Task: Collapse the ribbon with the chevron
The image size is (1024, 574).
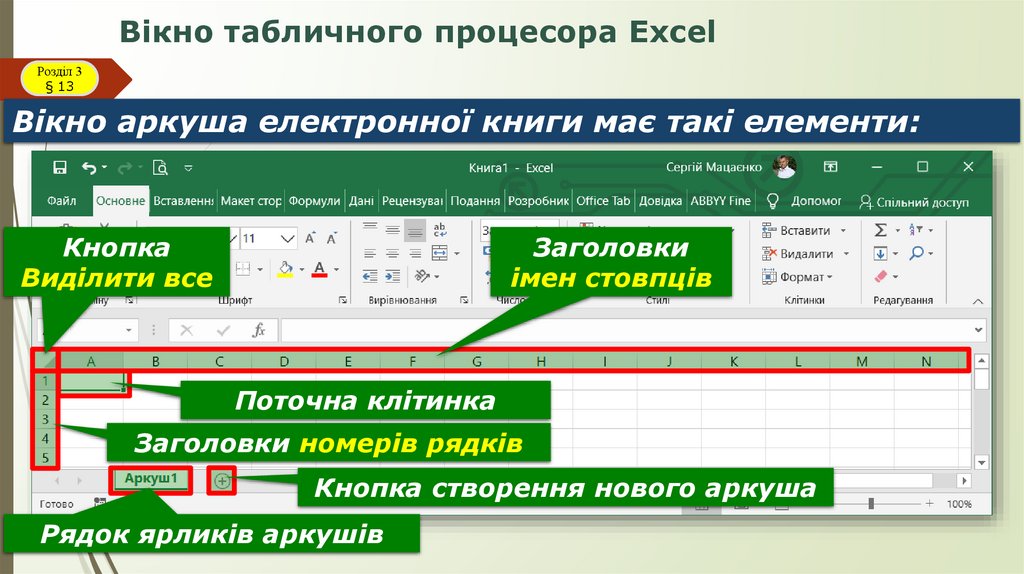Action: (978, 301)
